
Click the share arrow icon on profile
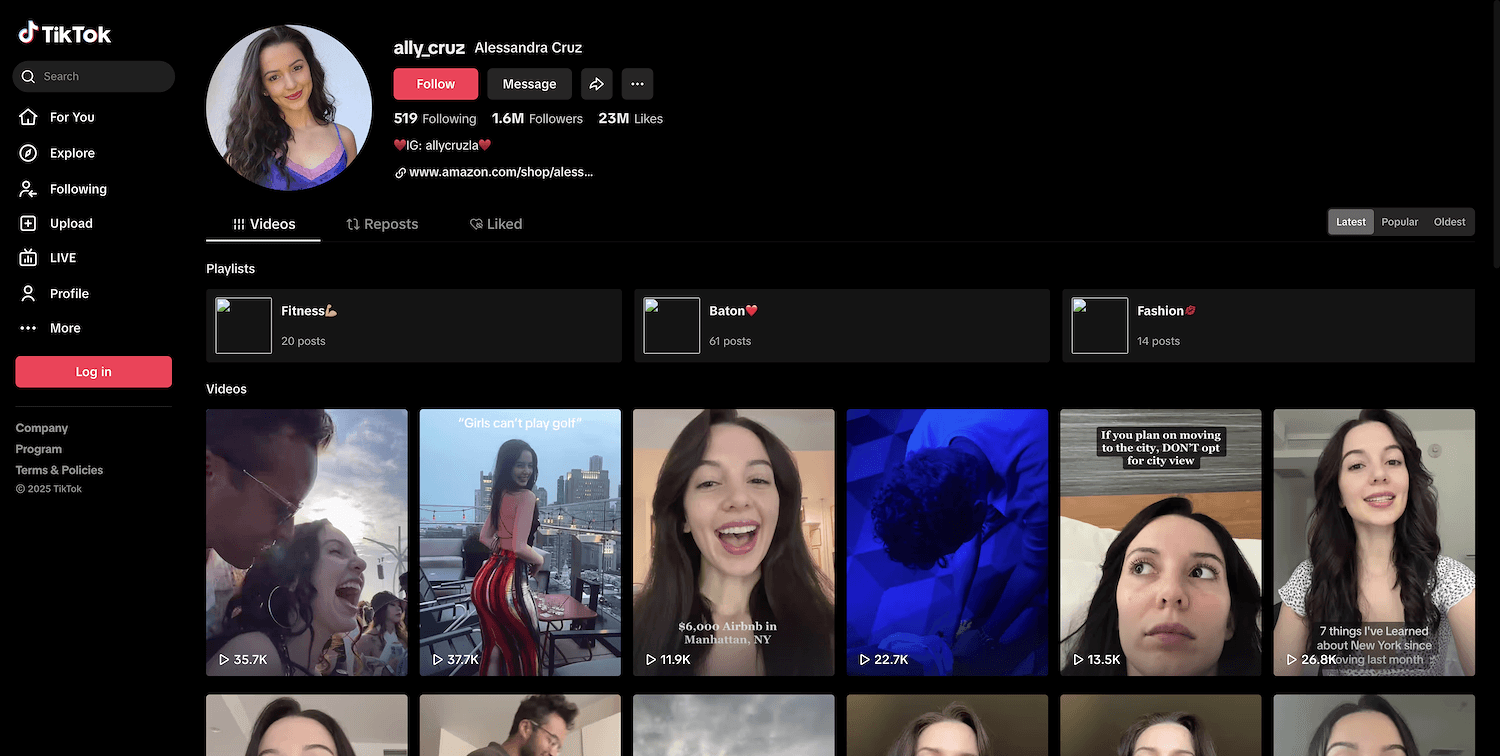point(596,84)
